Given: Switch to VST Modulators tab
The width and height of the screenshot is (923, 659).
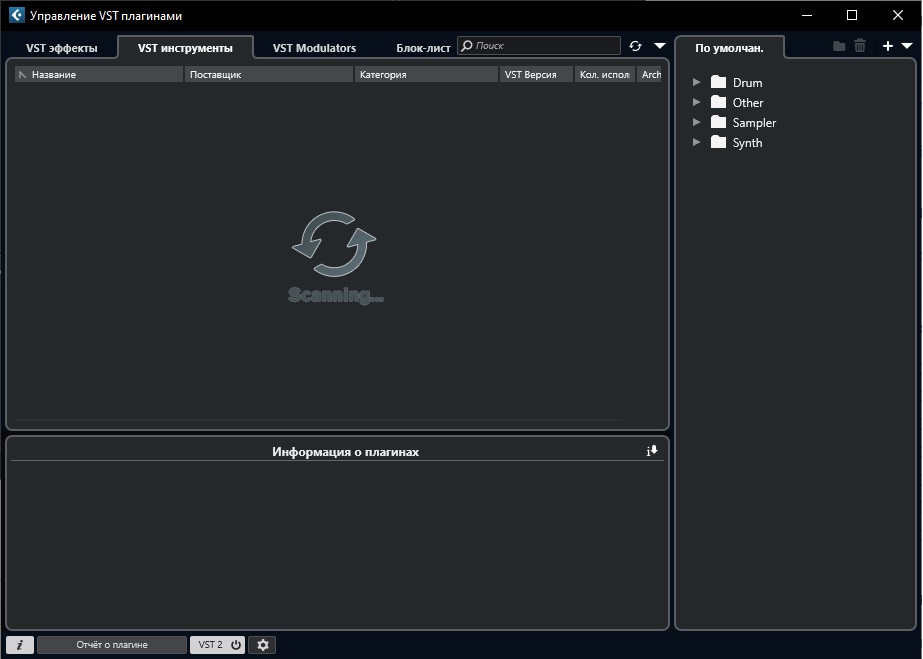Looking at the screenshot, I should [x=314, y=48].
